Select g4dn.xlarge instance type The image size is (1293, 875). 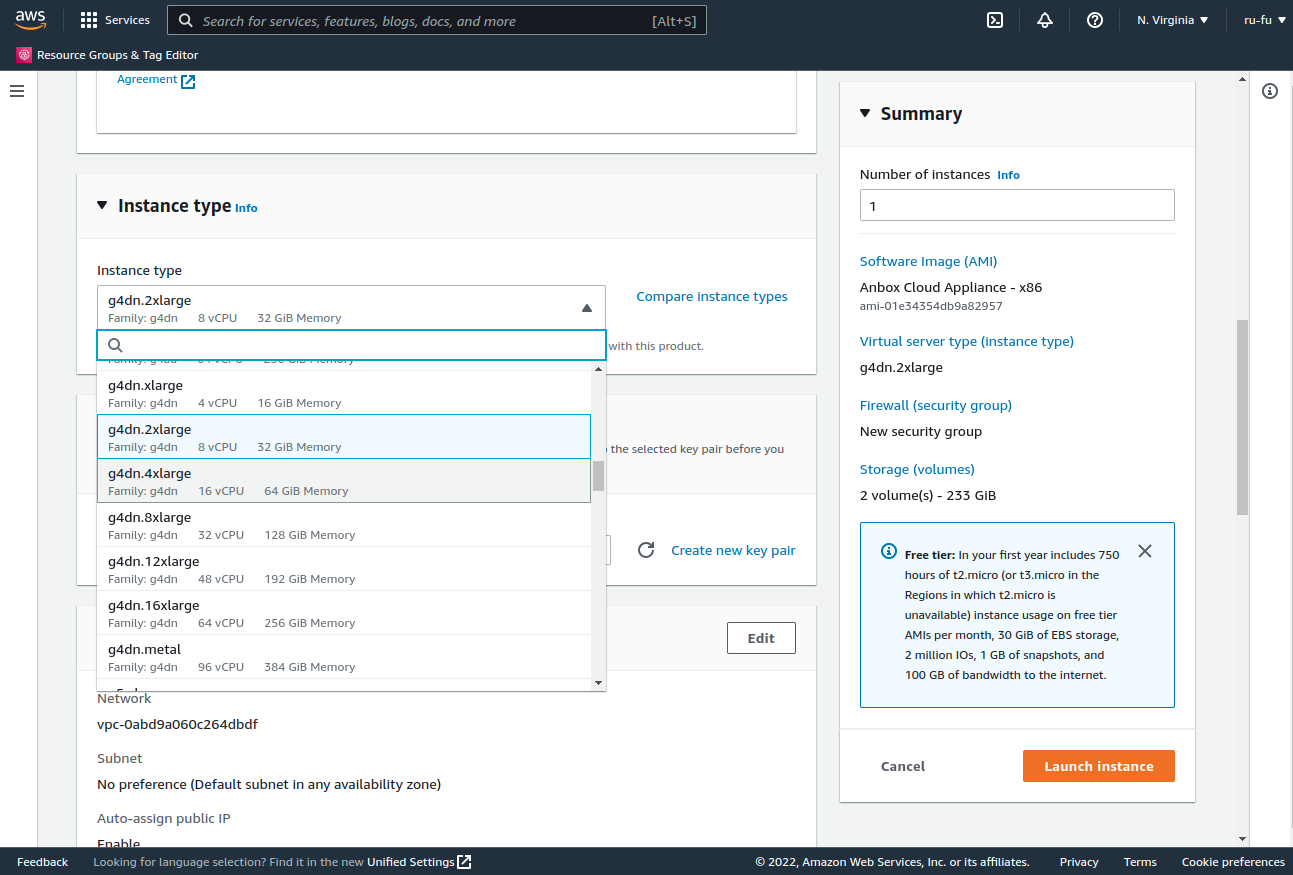coord(344,393)
